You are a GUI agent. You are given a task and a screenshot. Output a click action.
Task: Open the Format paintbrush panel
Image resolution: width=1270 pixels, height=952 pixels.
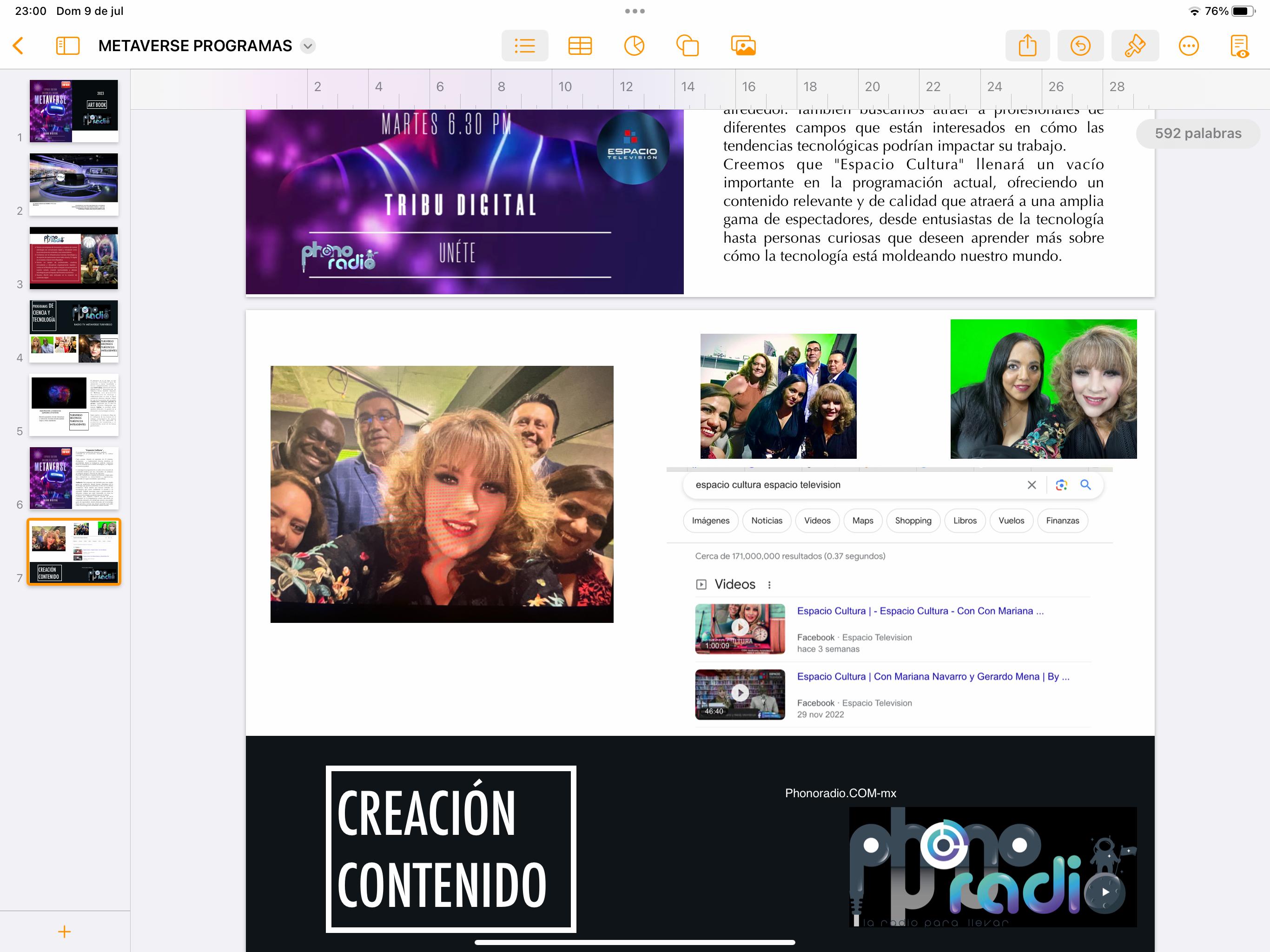(x=1135, y=46)
